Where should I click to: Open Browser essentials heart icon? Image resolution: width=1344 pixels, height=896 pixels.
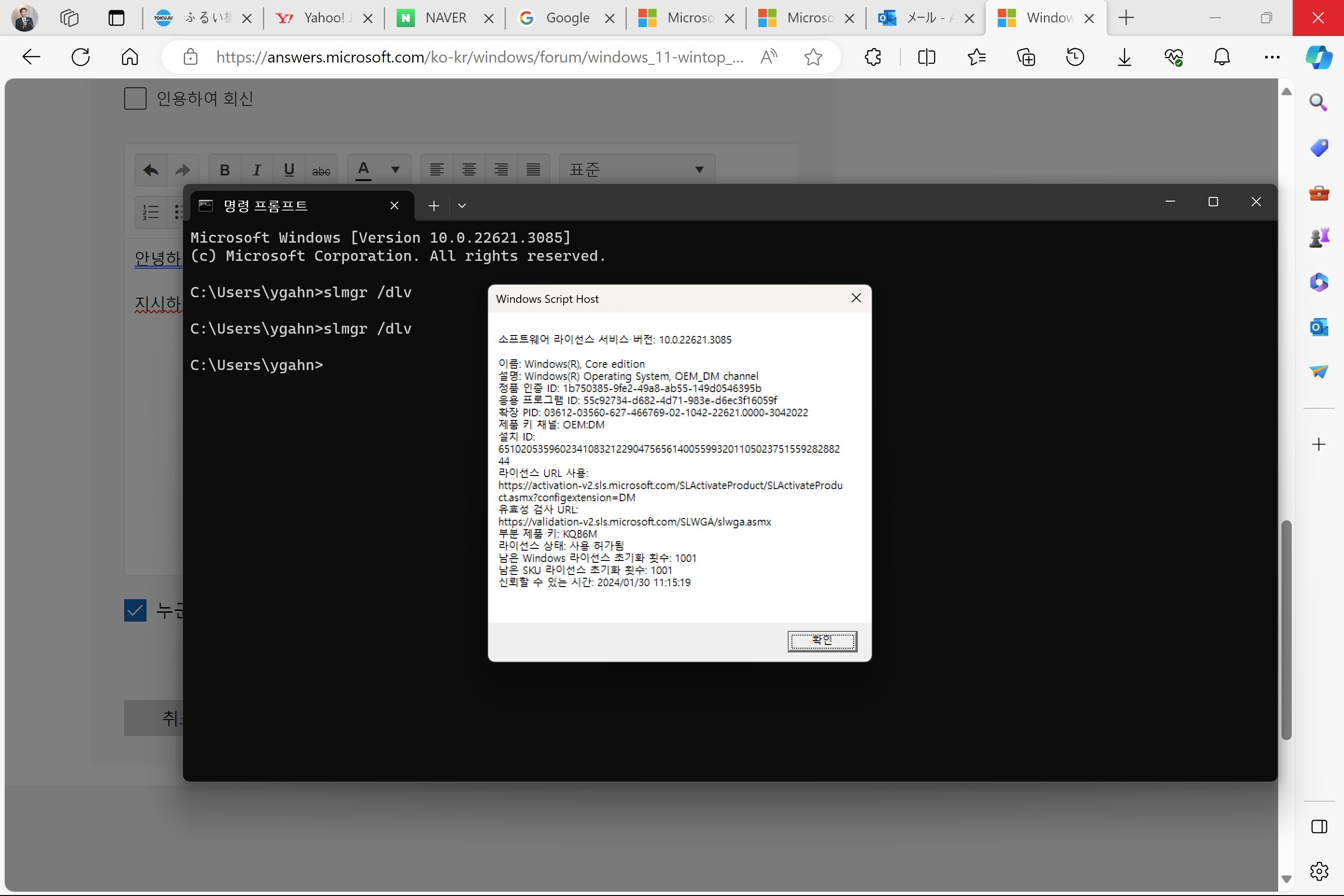[x=1173, y=56]
